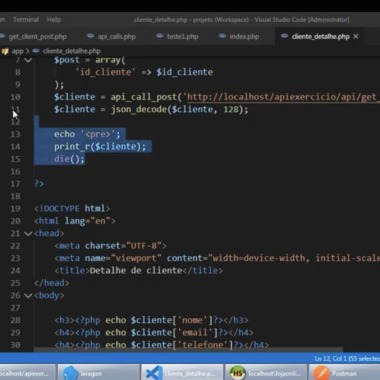Switch to get_client_post.php tab
The height and width of the screenshot is (380, 380).
[37, 37]
